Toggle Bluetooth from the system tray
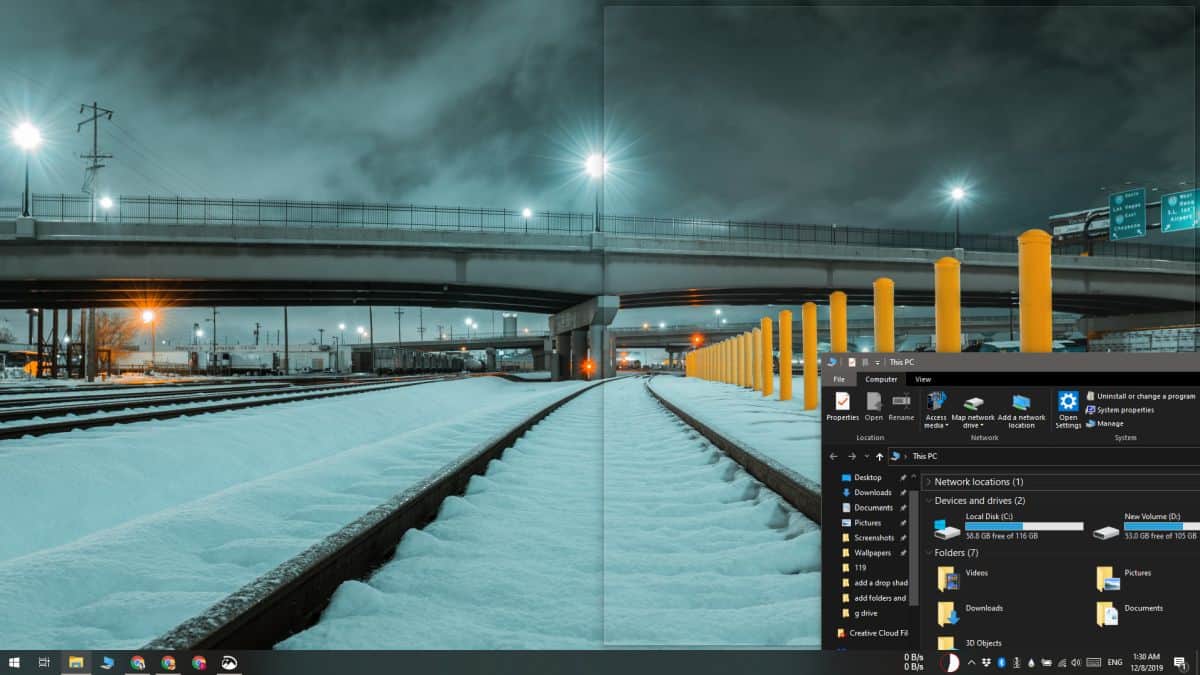This screenshot has width=1200, height=675. point(1000,663)
